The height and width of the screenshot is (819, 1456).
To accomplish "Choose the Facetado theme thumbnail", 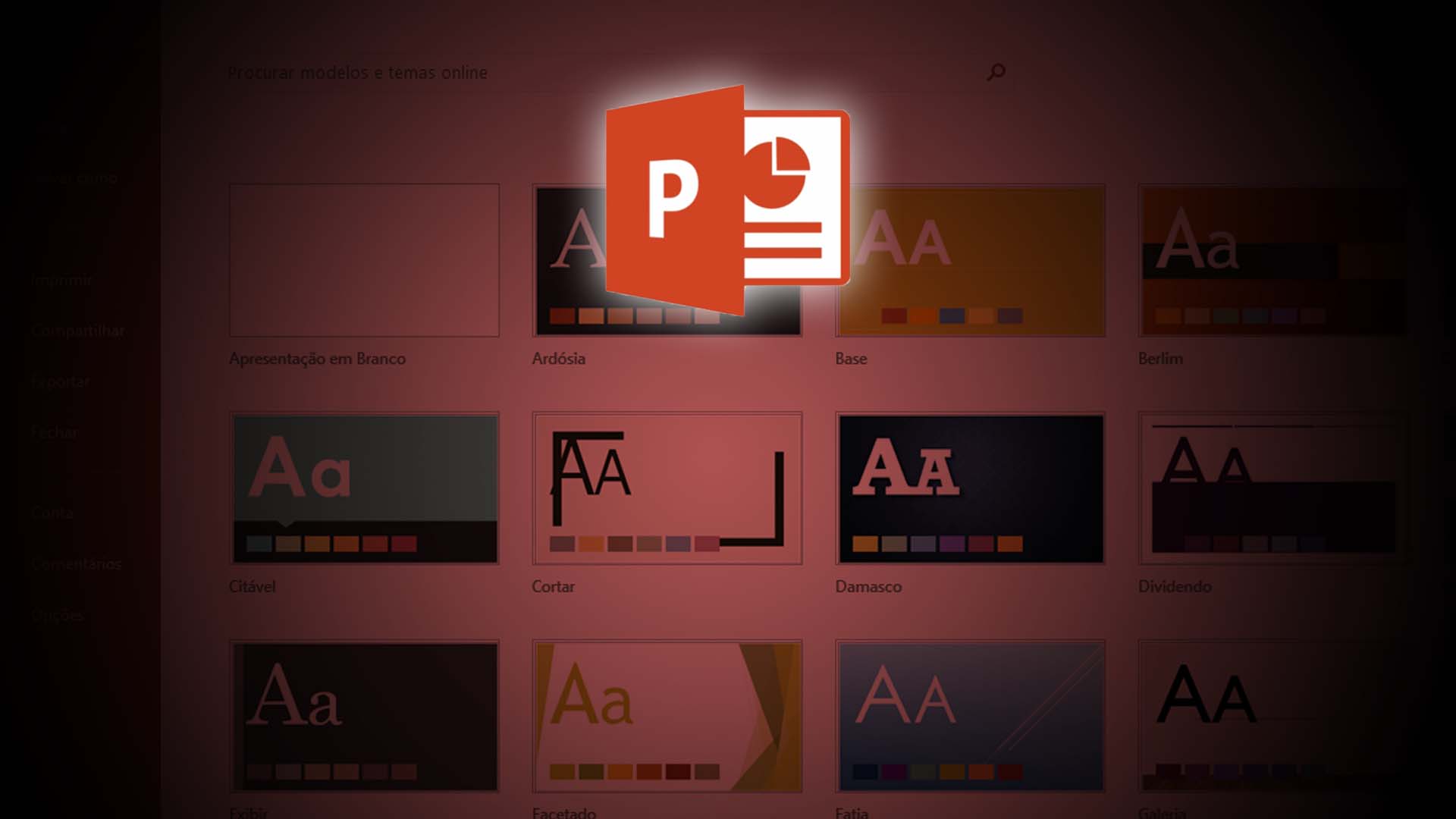I will point(667,717).
